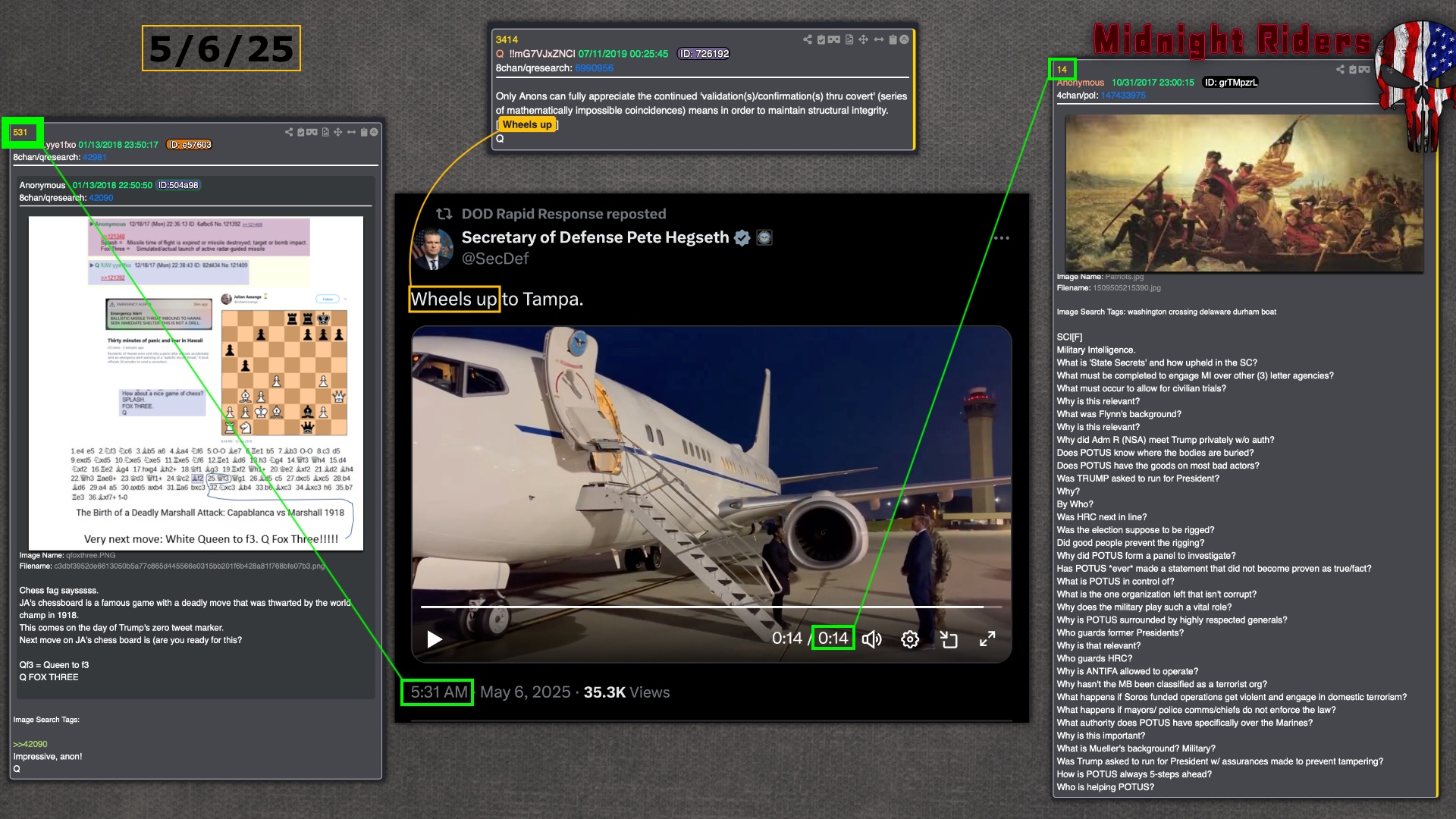Click filename 1509505215390.jpg
The height and width of the screenshot is (819, 1456).
[x=1127, y=288]
